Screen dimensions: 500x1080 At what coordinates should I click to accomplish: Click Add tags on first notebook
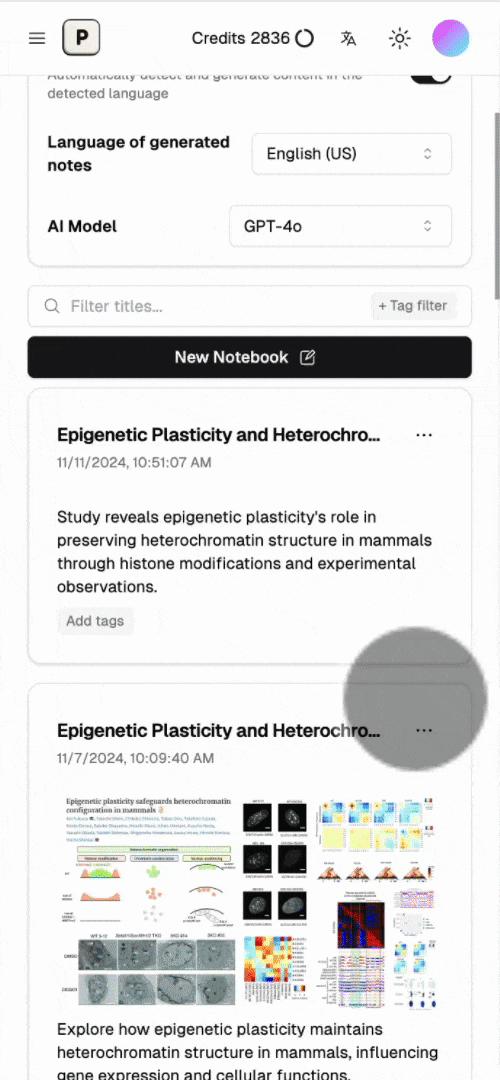[x=95, y=621]
